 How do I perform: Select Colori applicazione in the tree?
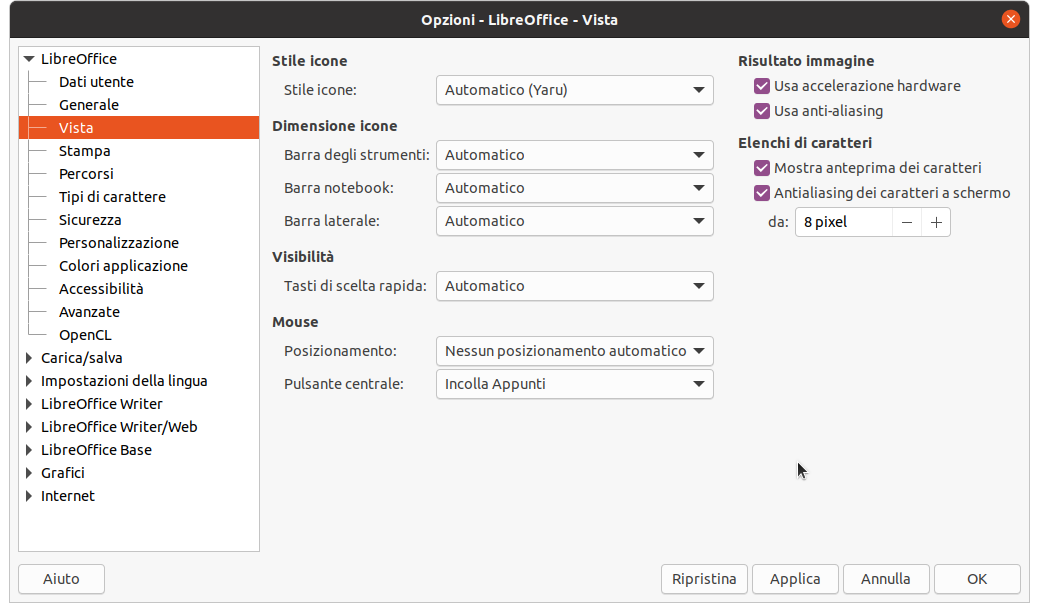pyautogui.click(x=123, y=266)
